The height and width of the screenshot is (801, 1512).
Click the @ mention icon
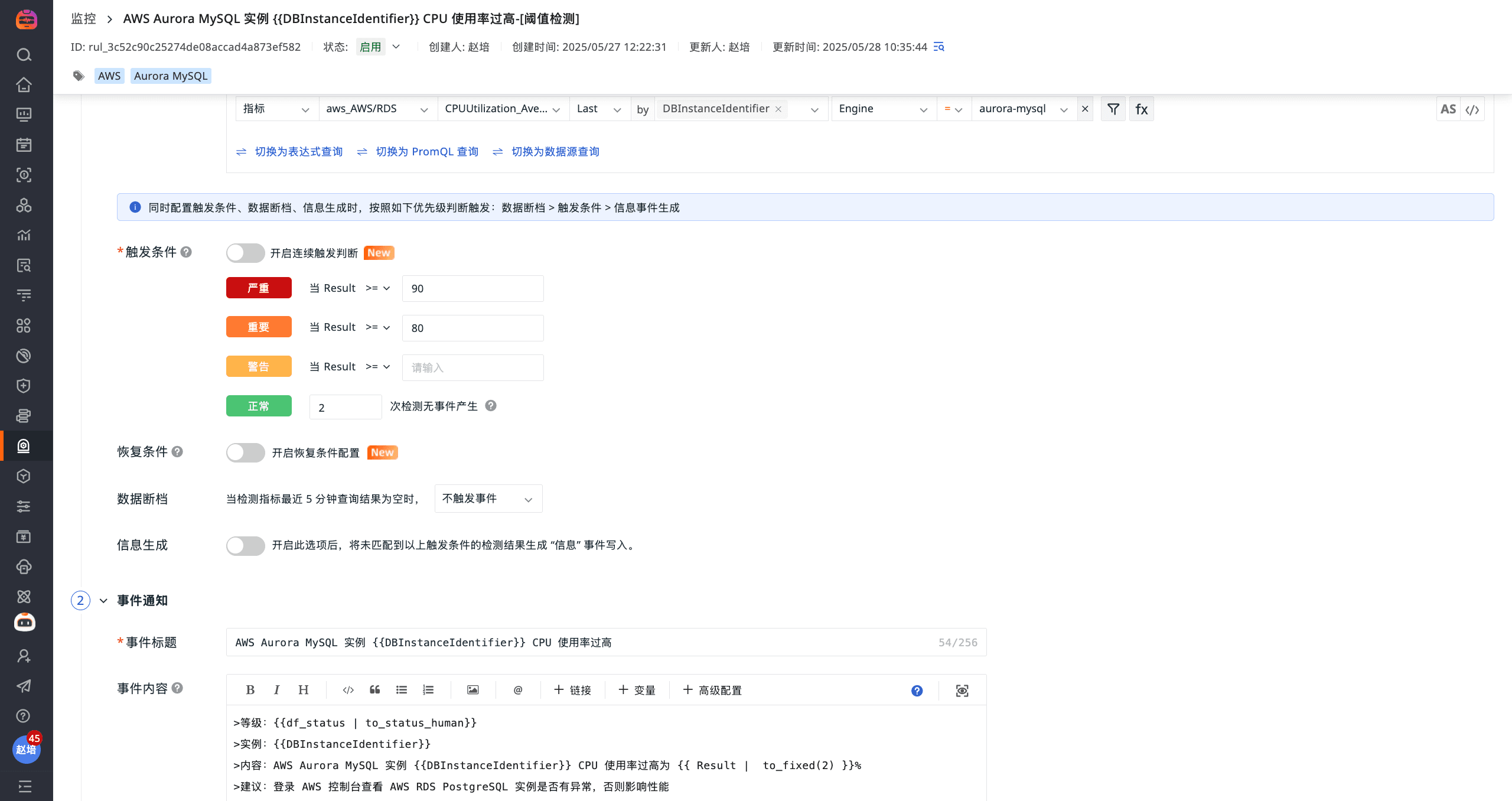(x=518, y=690)
